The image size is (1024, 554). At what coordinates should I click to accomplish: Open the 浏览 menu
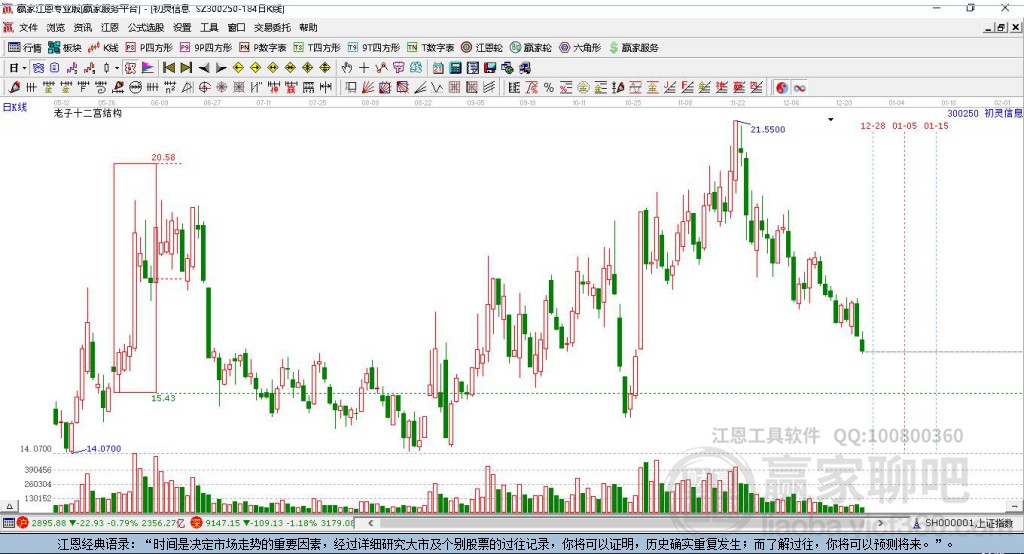tap(56, 27)
